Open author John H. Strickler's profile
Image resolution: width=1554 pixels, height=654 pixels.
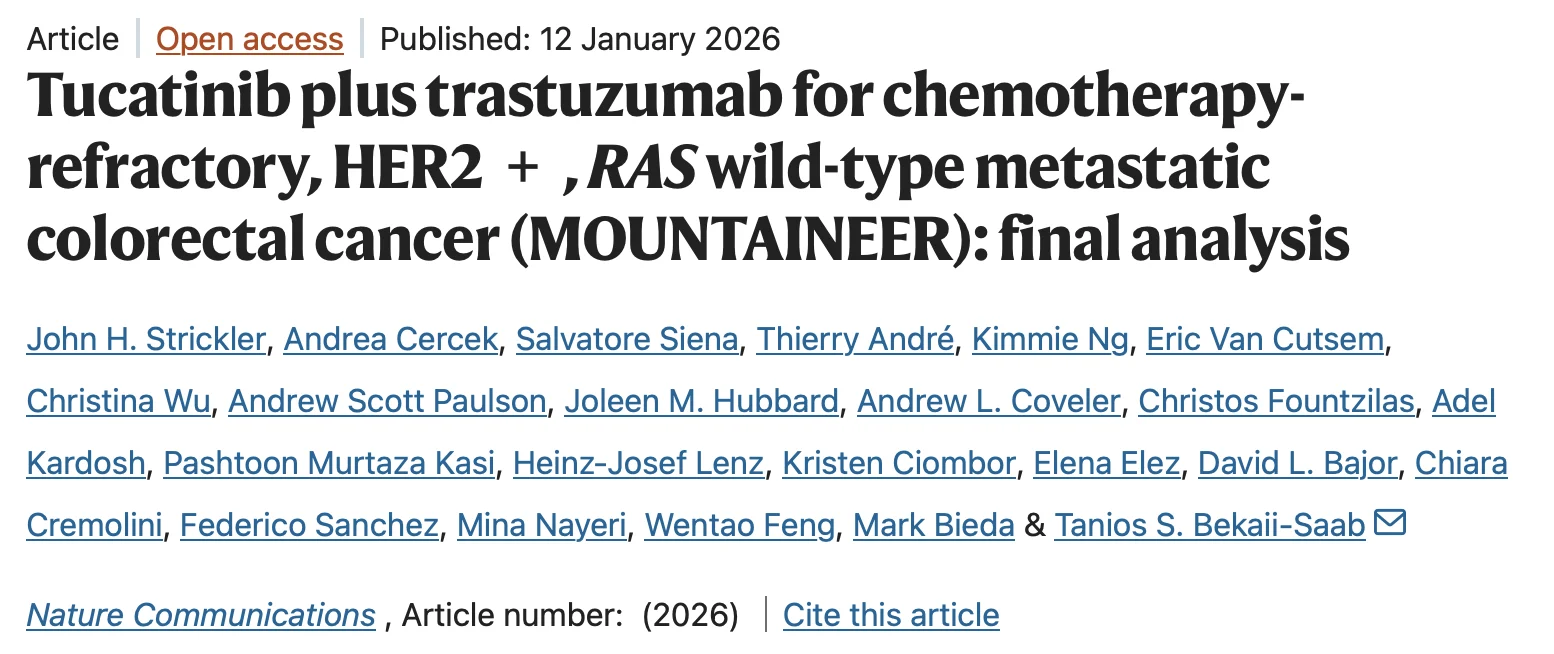tap(146, 340)
